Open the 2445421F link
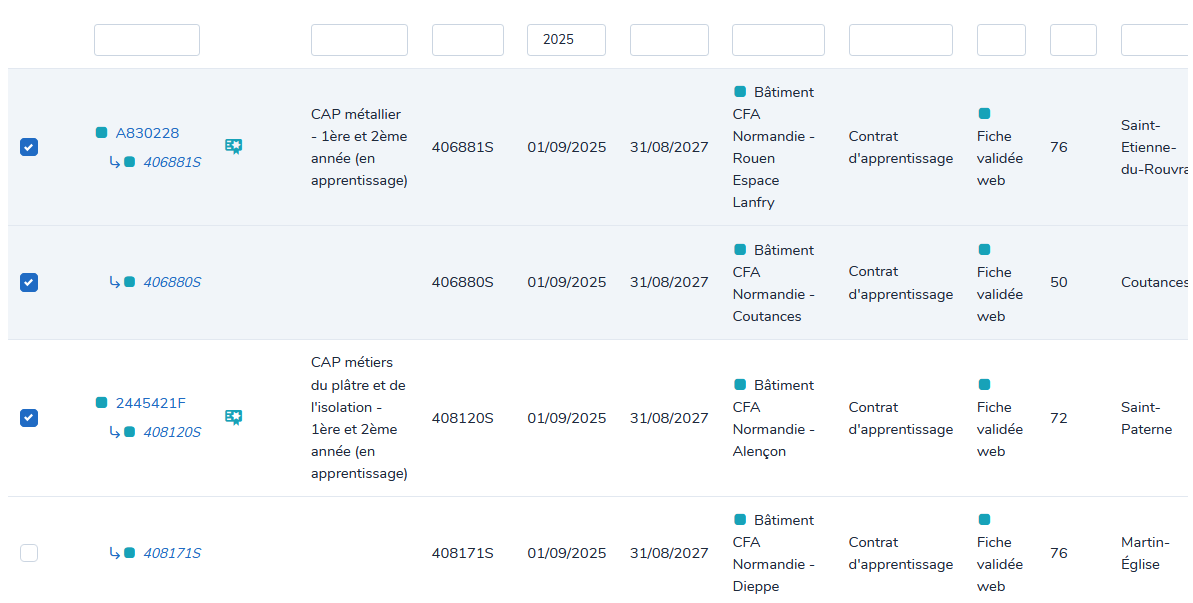 [150, 403]
